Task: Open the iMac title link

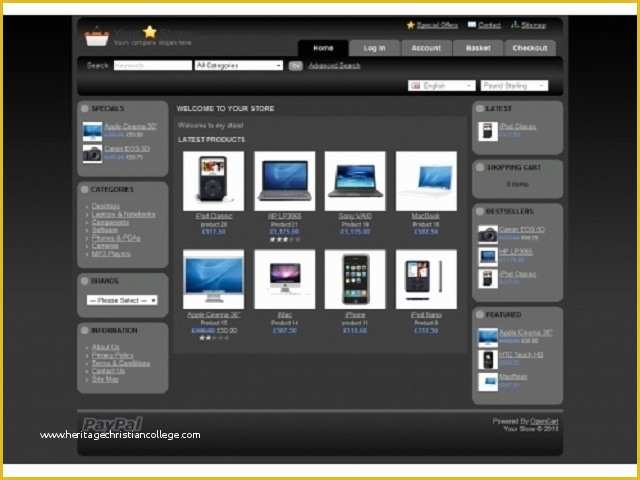Action: 284,315
